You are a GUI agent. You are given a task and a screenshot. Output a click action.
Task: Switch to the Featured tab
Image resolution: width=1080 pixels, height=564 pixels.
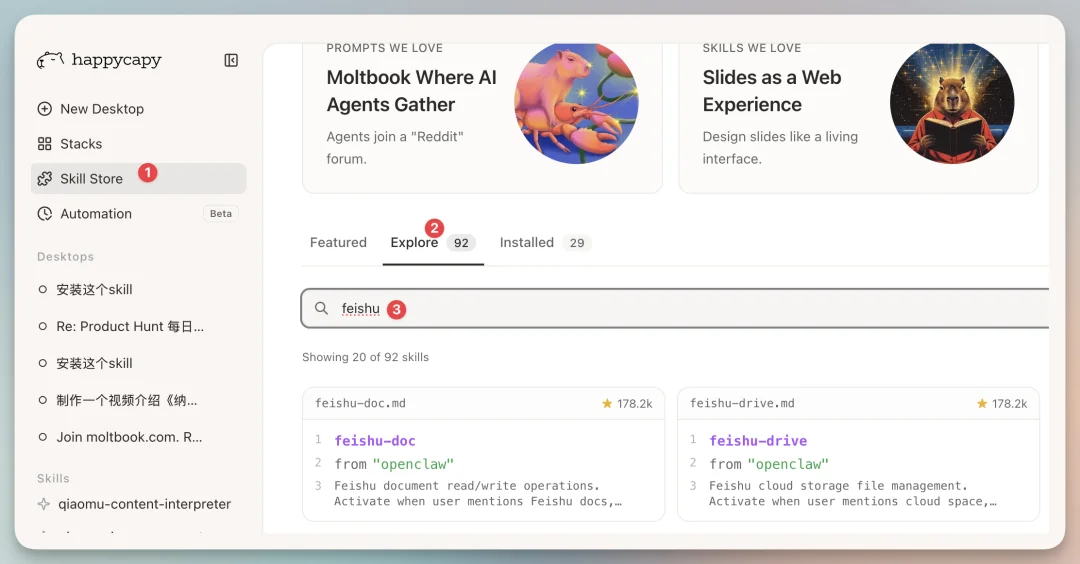pos(338,243)
